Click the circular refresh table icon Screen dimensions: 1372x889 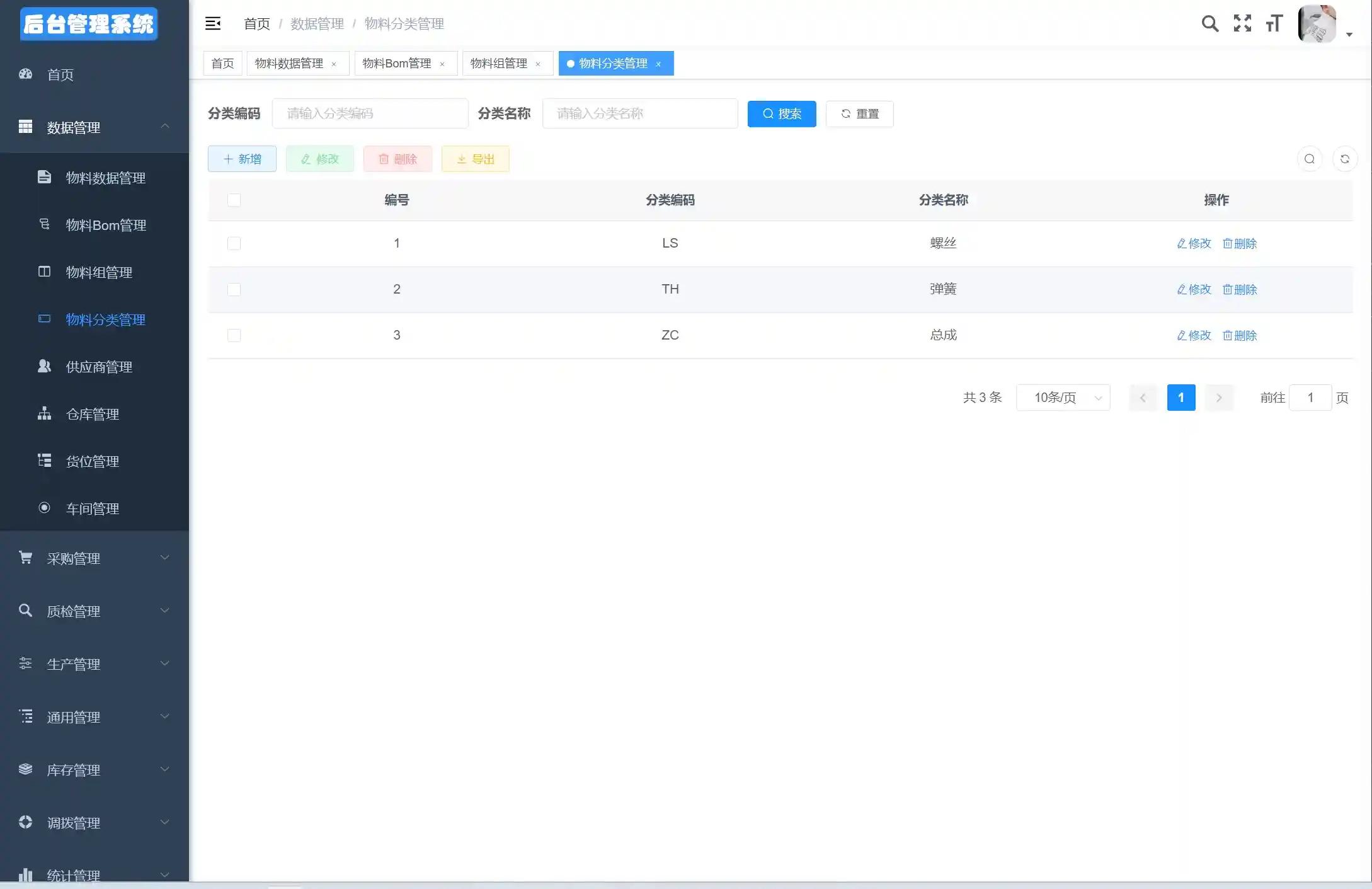pos(1344,159)
